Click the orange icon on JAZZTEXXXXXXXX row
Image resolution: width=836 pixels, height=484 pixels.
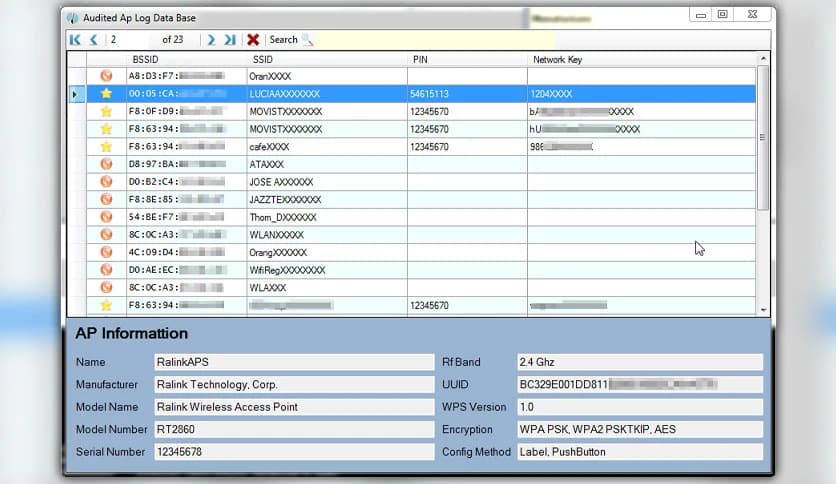tap(106, 199)
